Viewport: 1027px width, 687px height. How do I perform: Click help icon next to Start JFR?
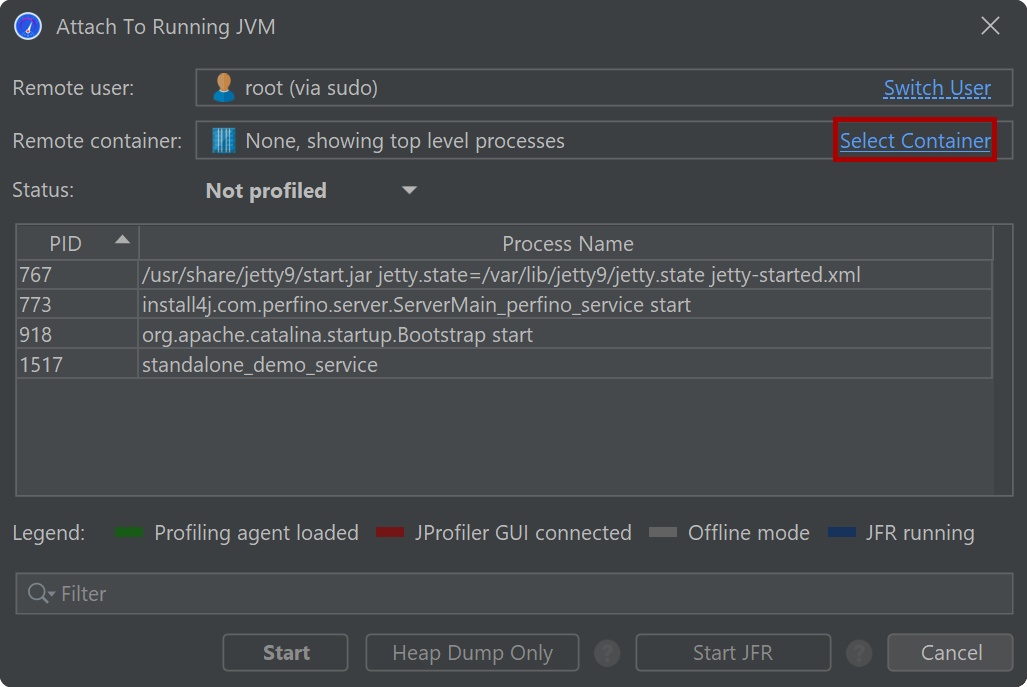[859, 654]
